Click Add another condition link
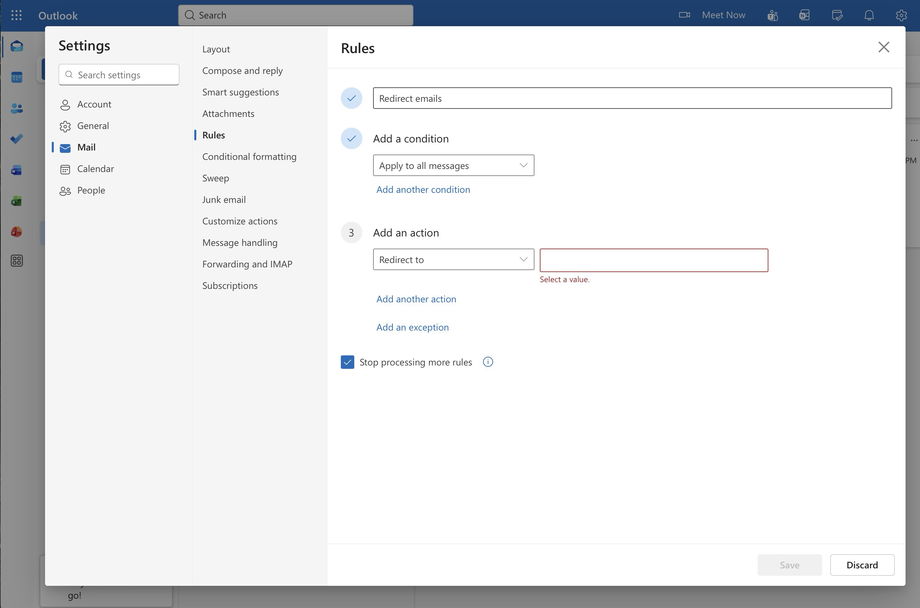The width and height of the screenshot is (920, 608). pos(423,189)
